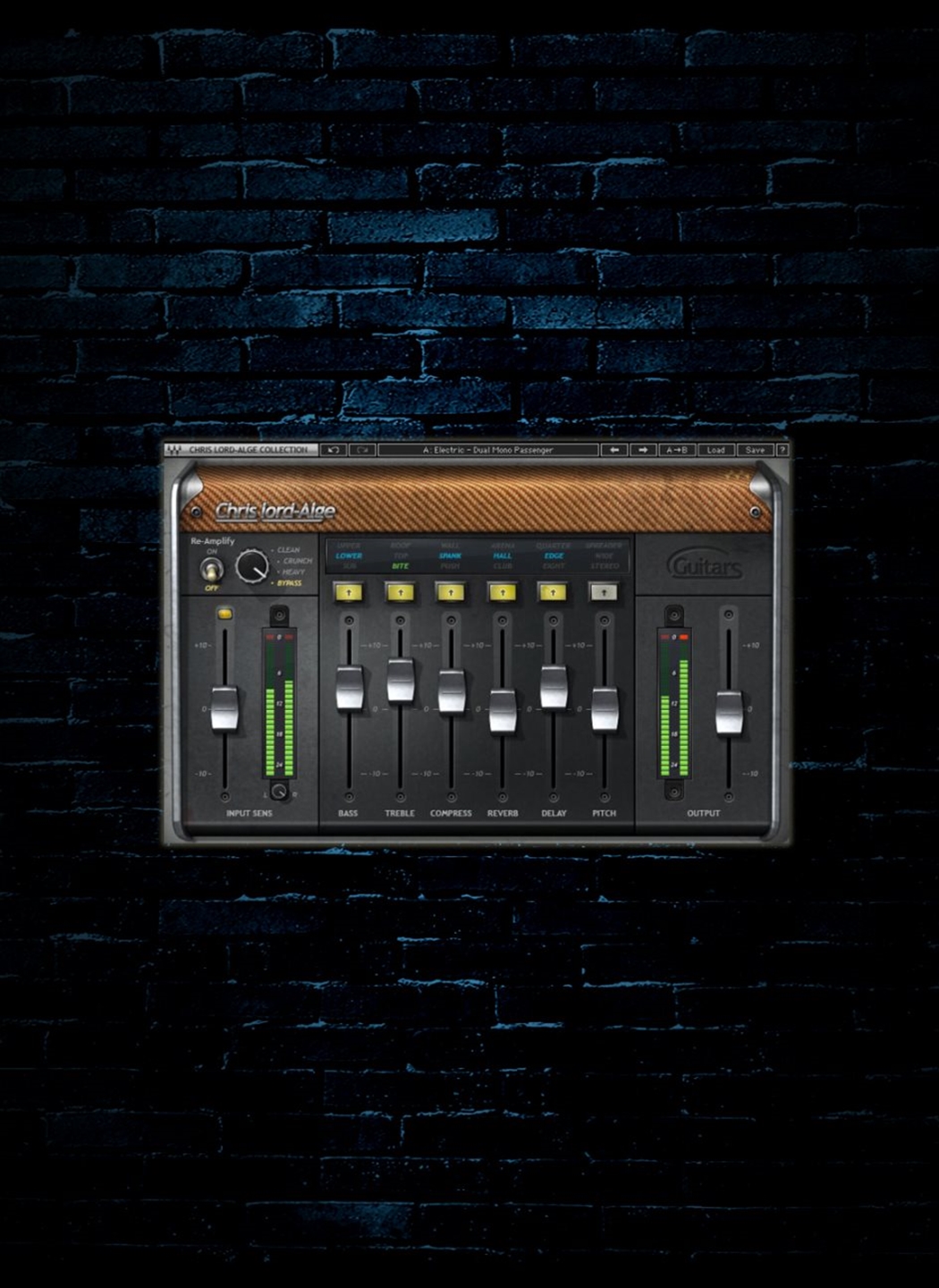Click the PITCH label under its fader
Image resolution: width=939 pixels, height=1288 pixels.
605,813
